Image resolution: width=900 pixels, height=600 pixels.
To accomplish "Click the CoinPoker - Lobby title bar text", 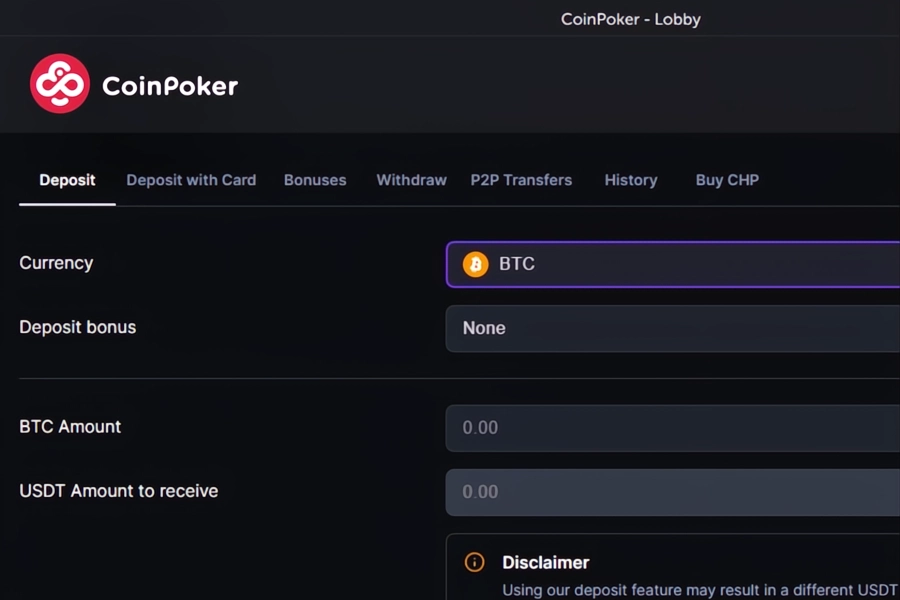I will tap(631, 18).
